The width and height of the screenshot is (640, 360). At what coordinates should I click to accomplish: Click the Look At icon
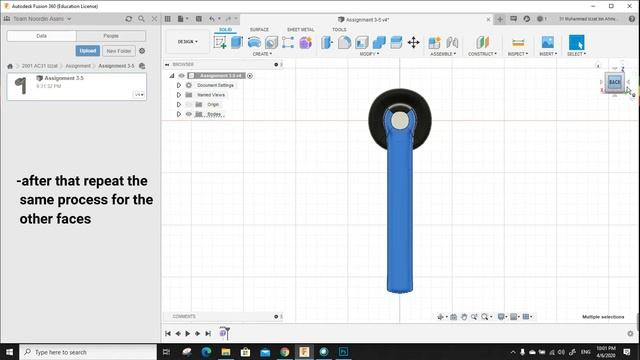coord(453,317)
